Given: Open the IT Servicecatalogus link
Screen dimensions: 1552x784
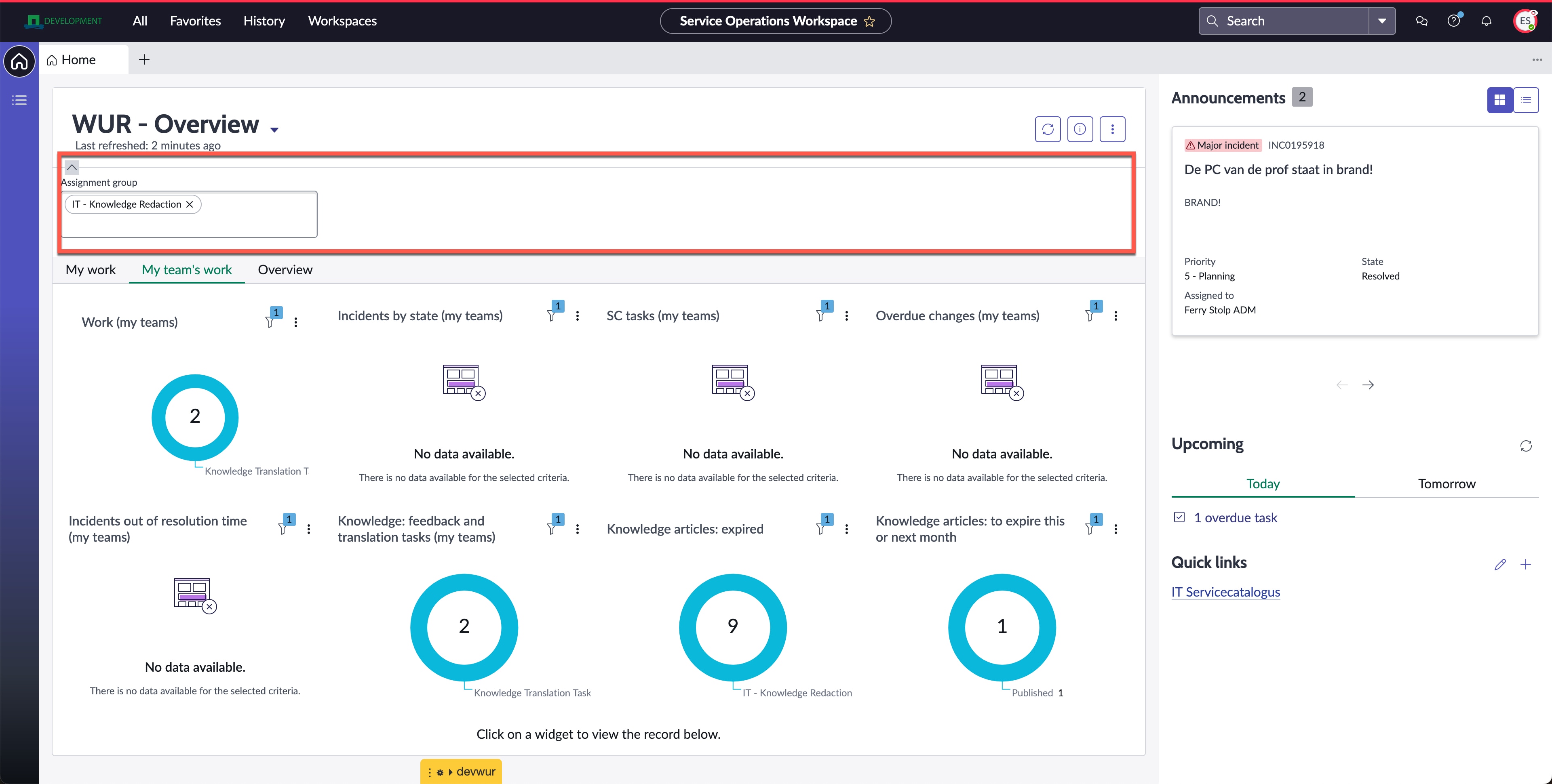Looking at the screenshot, I should point(1225,592).
